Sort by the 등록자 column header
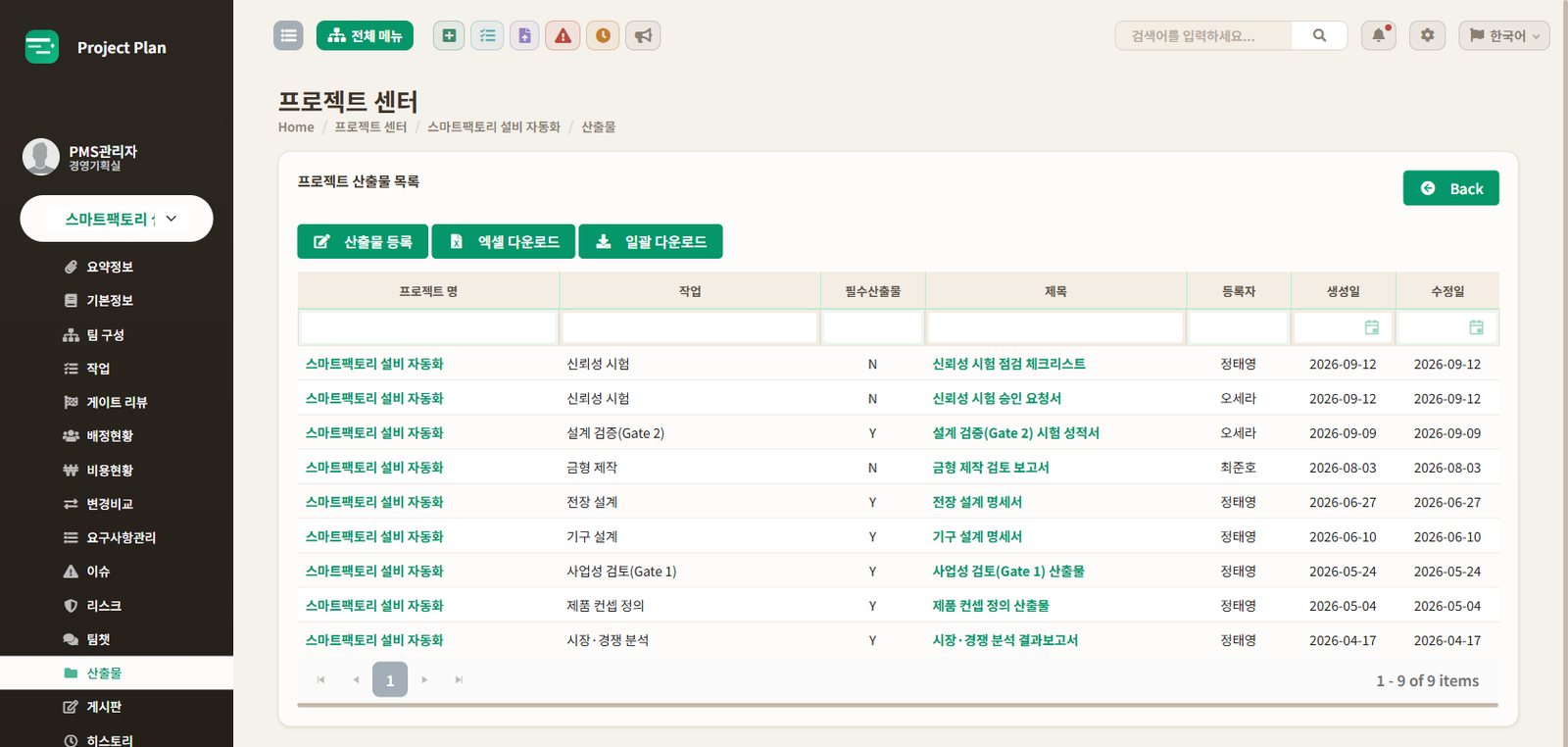Image resolution: width=1568 pixels, height=747 pixels. point(1239,291)
